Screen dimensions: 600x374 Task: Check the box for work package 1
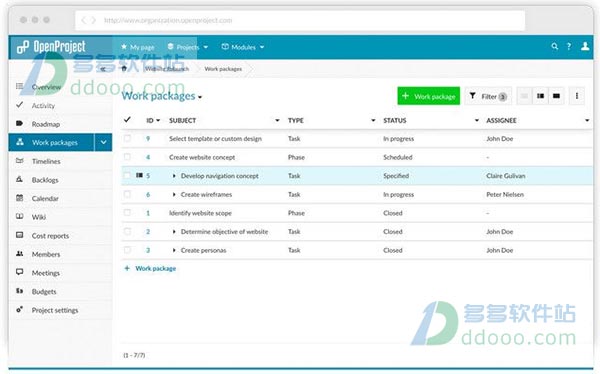[127, 212]
